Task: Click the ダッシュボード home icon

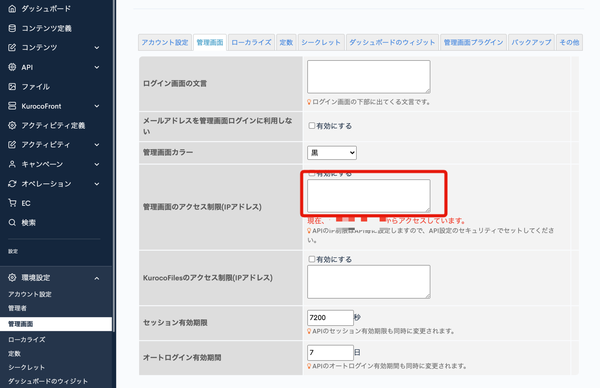Action: tap(12, 8)
